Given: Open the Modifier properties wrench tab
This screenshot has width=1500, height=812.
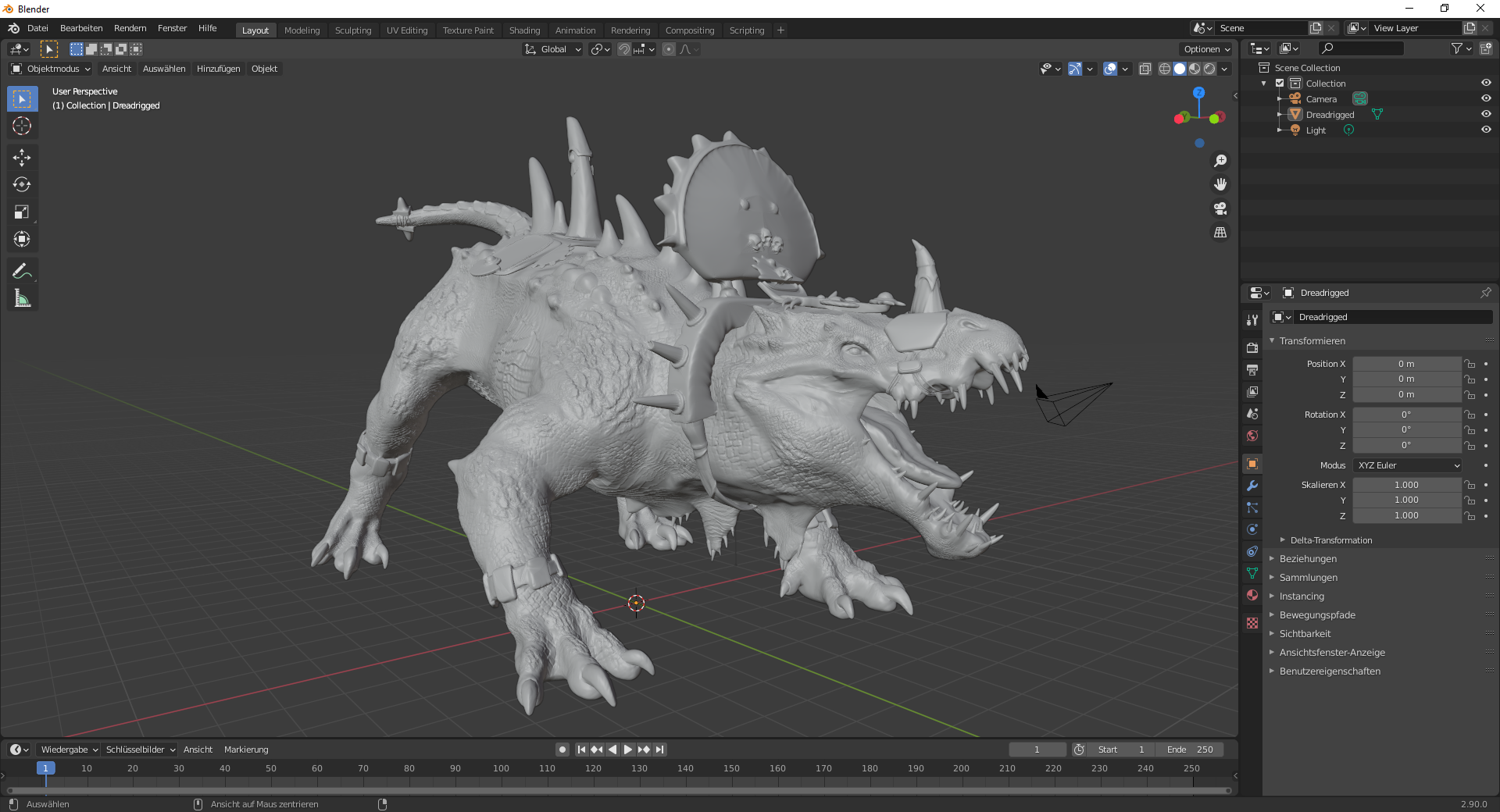Looking at the screenshot, I should click(1252, 486).
